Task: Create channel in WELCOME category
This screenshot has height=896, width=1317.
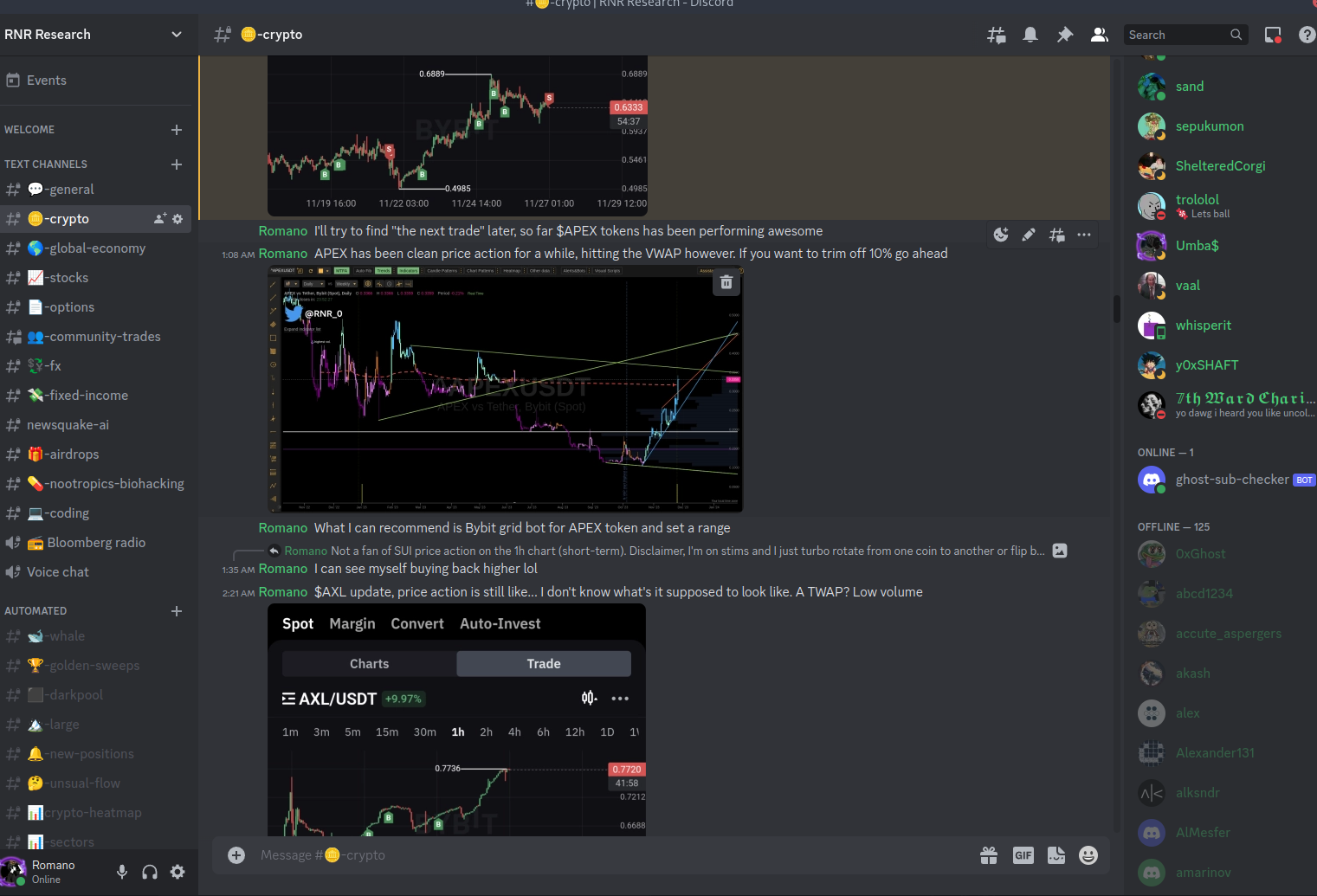Action: pos(177,130)
